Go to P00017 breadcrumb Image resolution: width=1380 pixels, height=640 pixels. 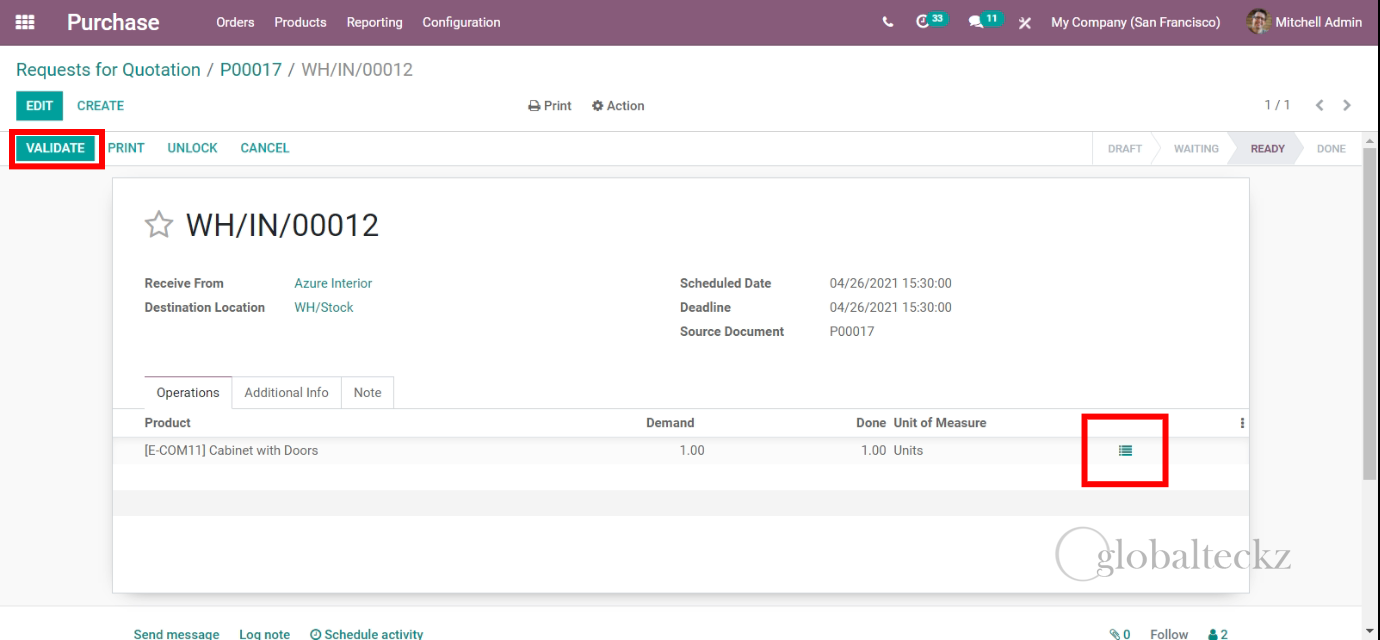251,70
